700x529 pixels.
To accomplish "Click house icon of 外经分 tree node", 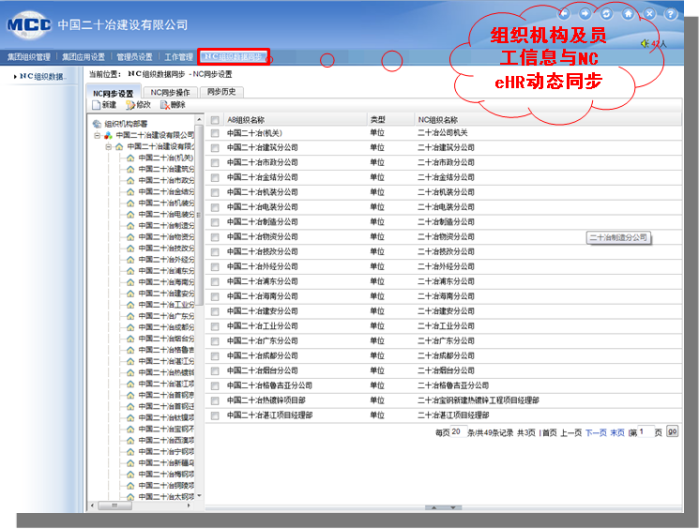I will [x=130, y=259].
